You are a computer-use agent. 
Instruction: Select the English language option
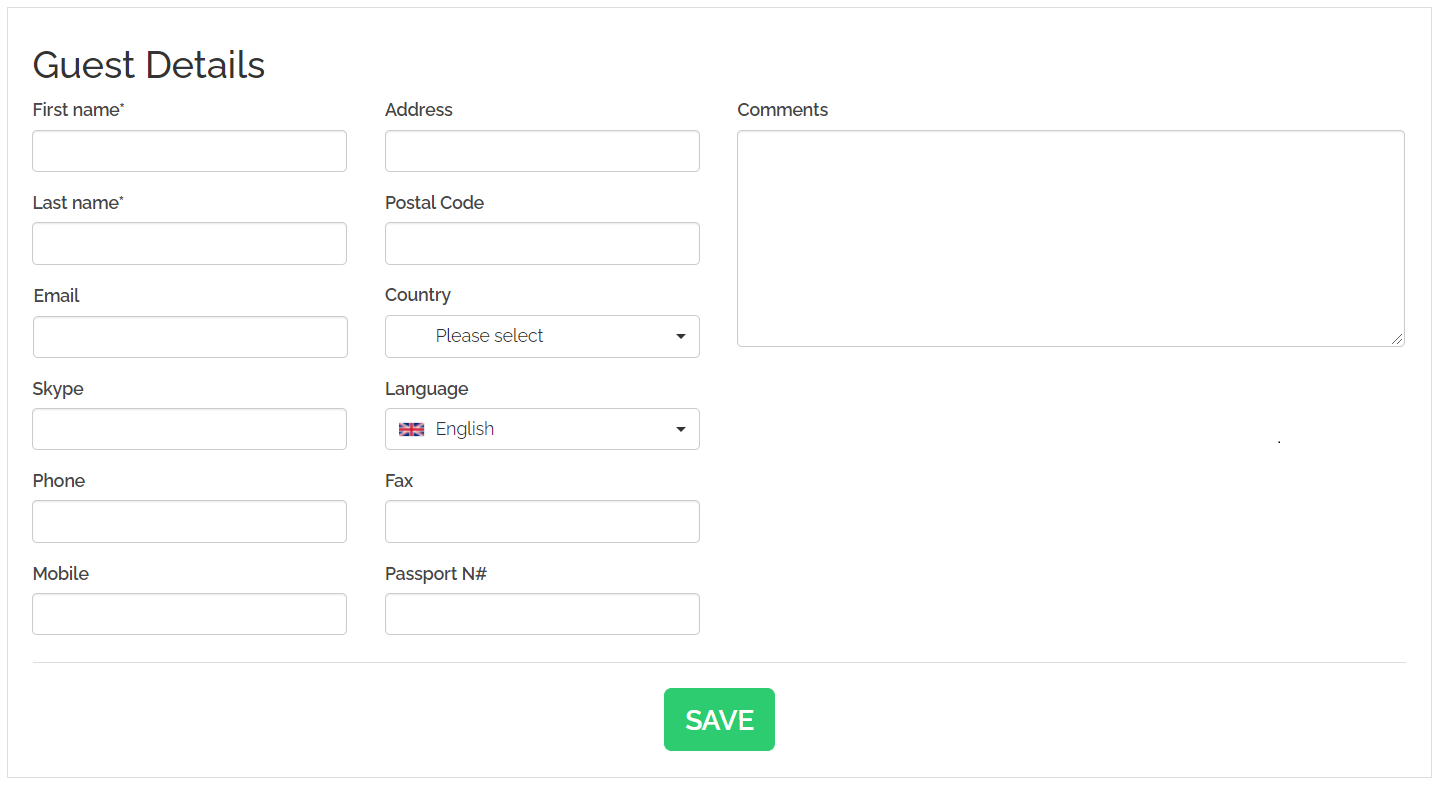[465, 429]
